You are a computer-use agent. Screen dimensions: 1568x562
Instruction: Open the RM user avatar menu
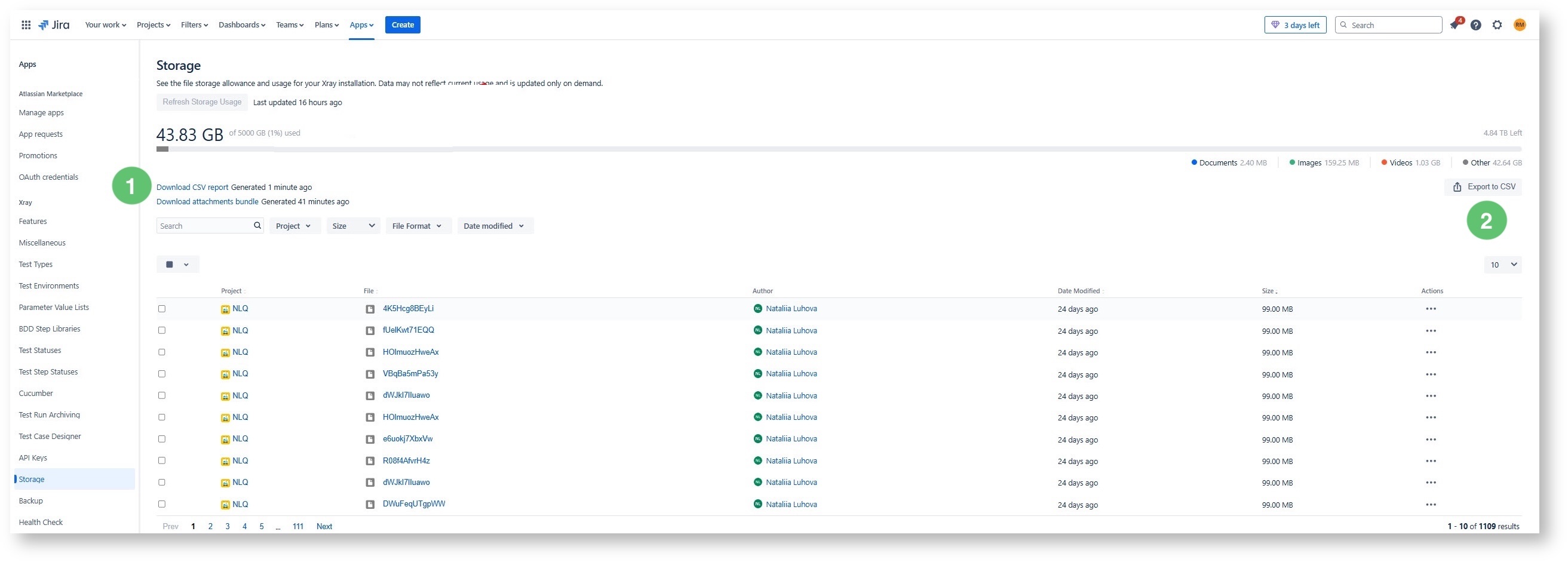[1519, 25]
